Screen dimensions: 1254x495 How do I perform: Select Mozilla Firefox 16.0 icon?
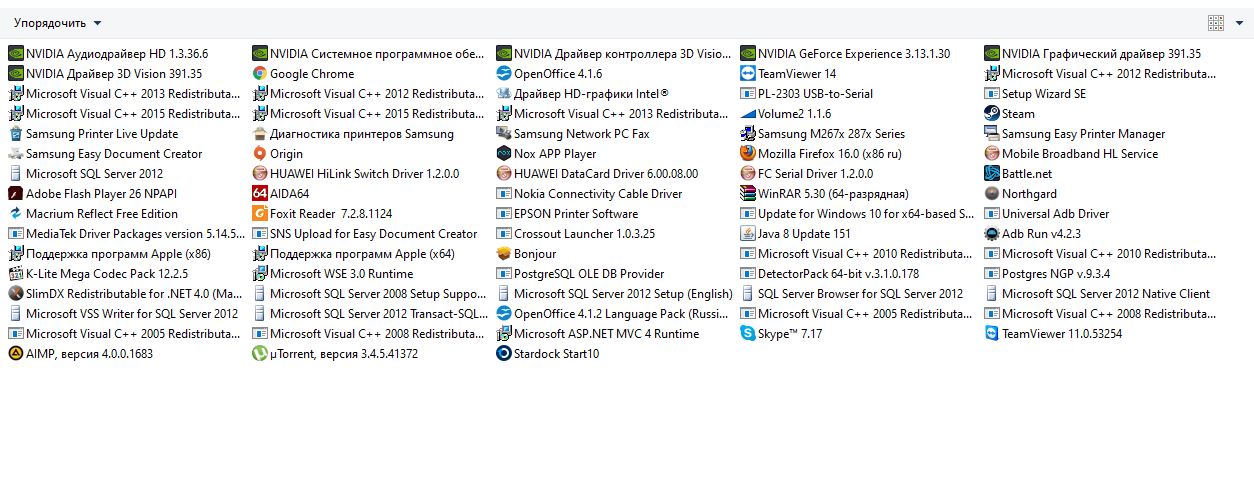coord(748,154)
